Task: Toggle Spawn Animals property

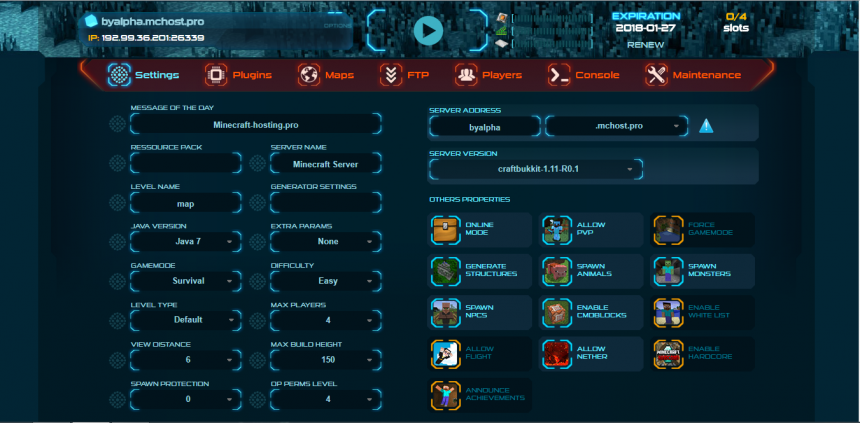Action: [591, 271]
